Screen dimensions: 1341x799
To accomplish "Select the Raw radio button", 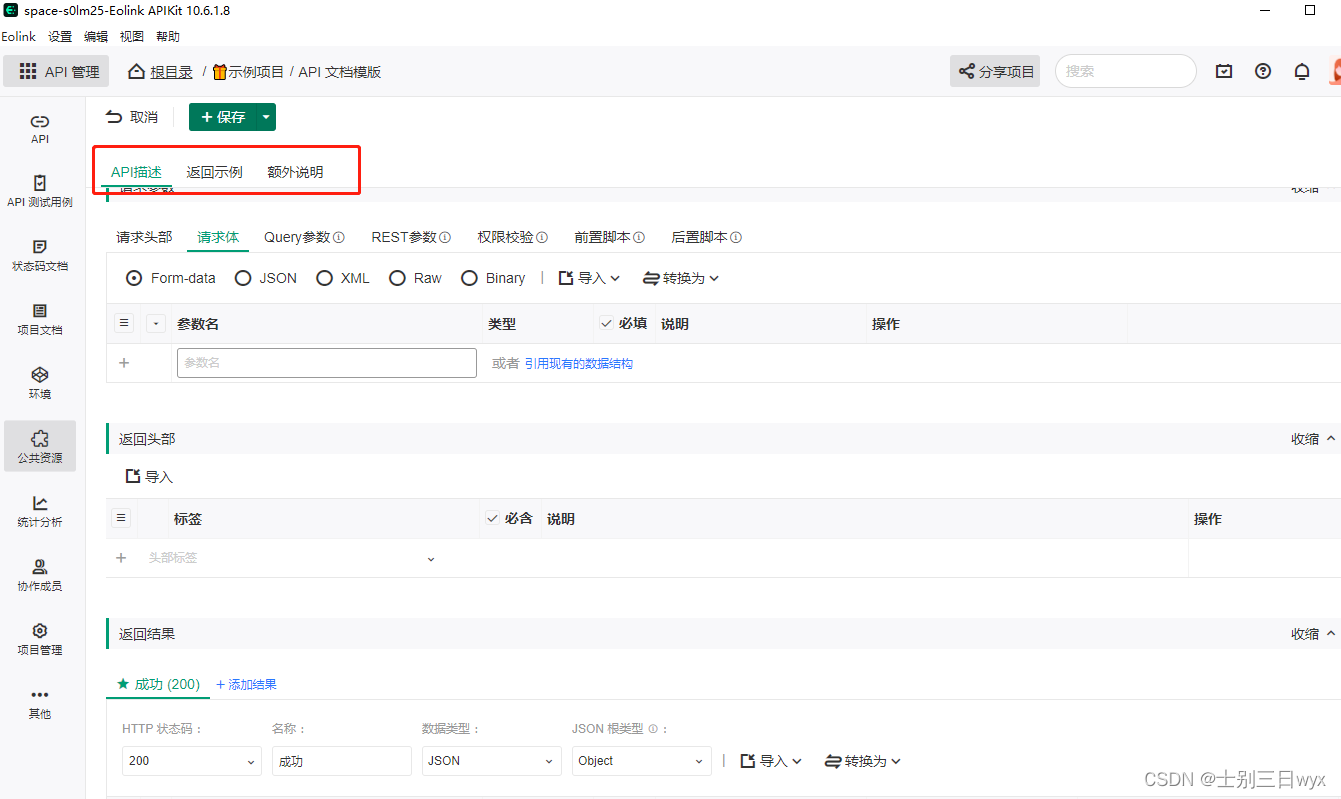I will pyautogui.click(x=397, y=278).
